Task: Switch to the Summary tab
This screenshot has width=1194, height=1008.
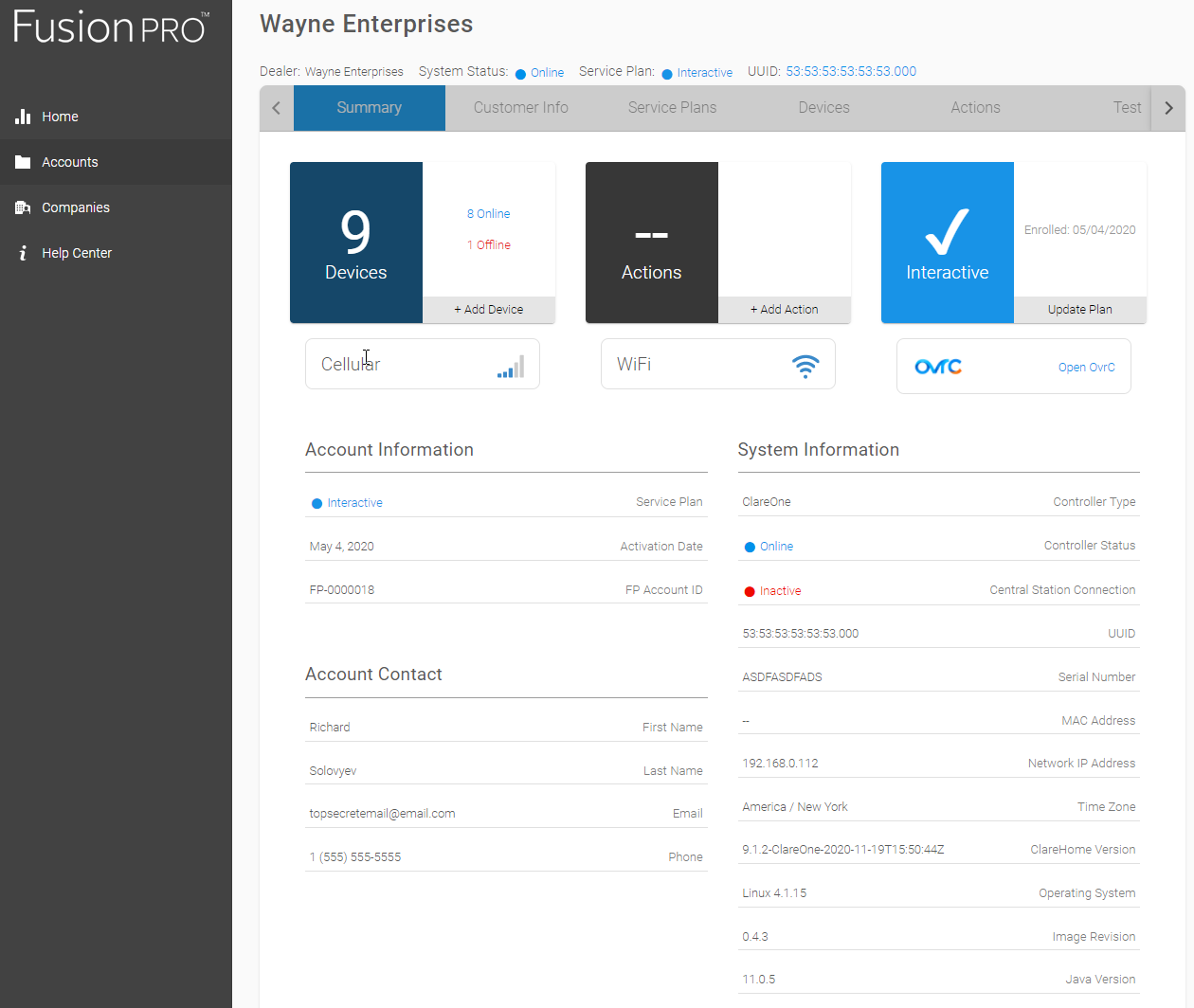Action: pyautogui.click(x=370, y=108)
